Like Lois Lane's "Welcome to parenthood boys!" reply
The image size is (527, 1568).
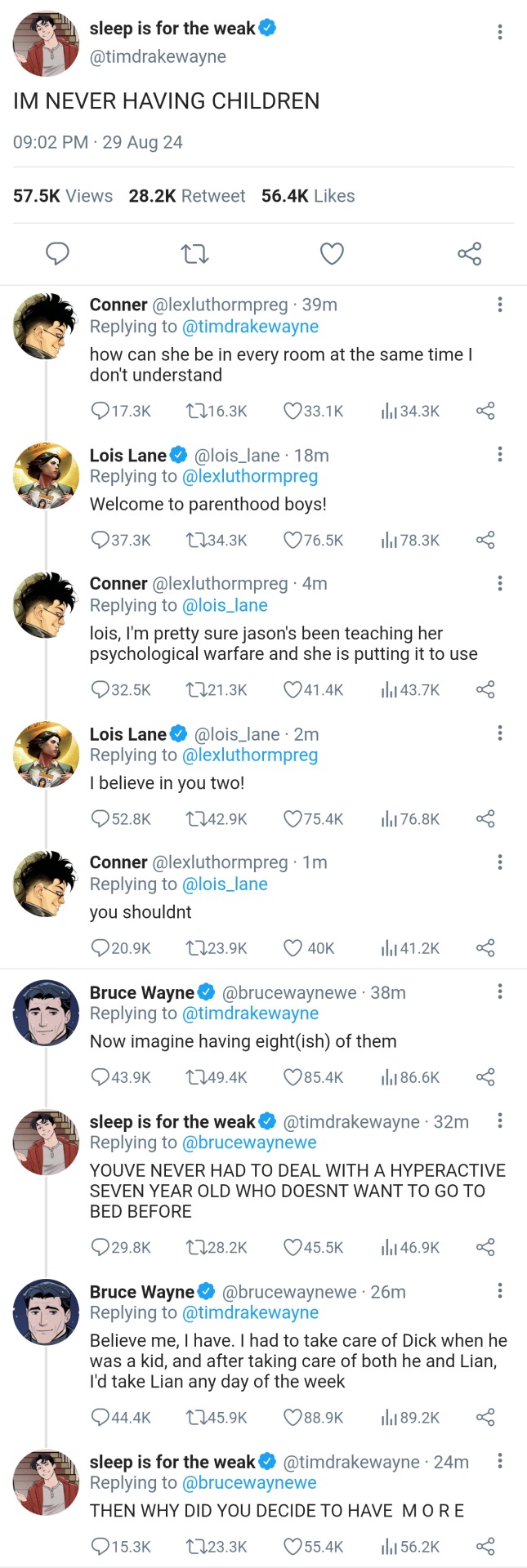click(x=293, y=540)
